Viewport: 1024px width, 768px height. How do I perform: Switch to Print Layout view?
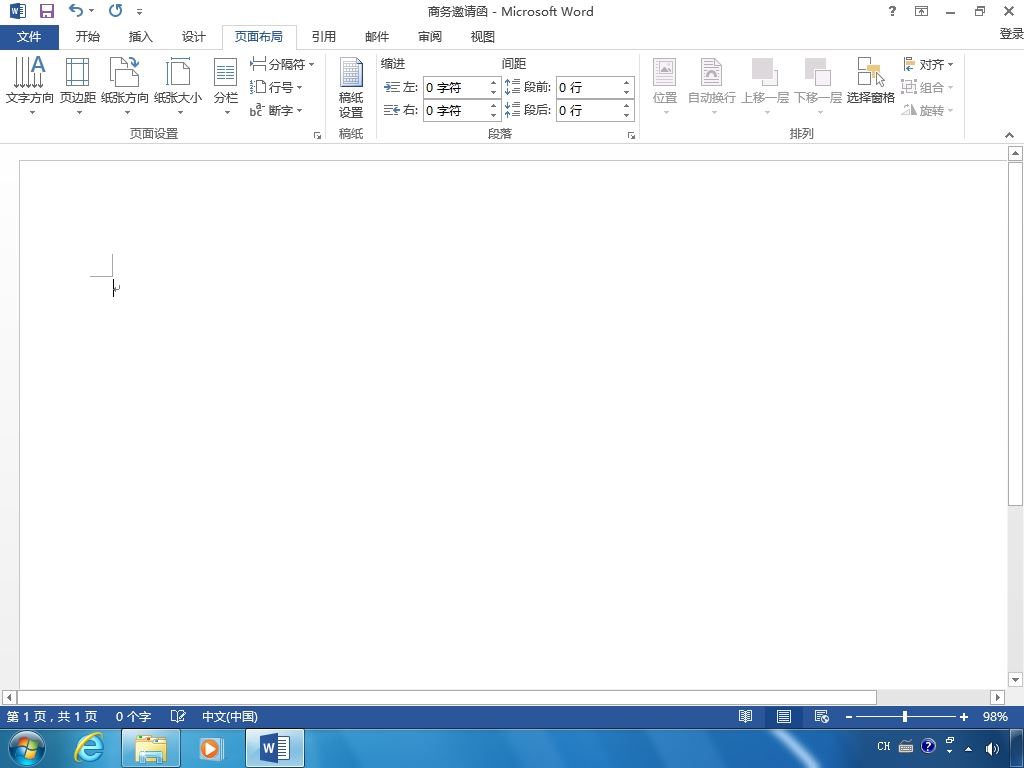pos(784,716)
